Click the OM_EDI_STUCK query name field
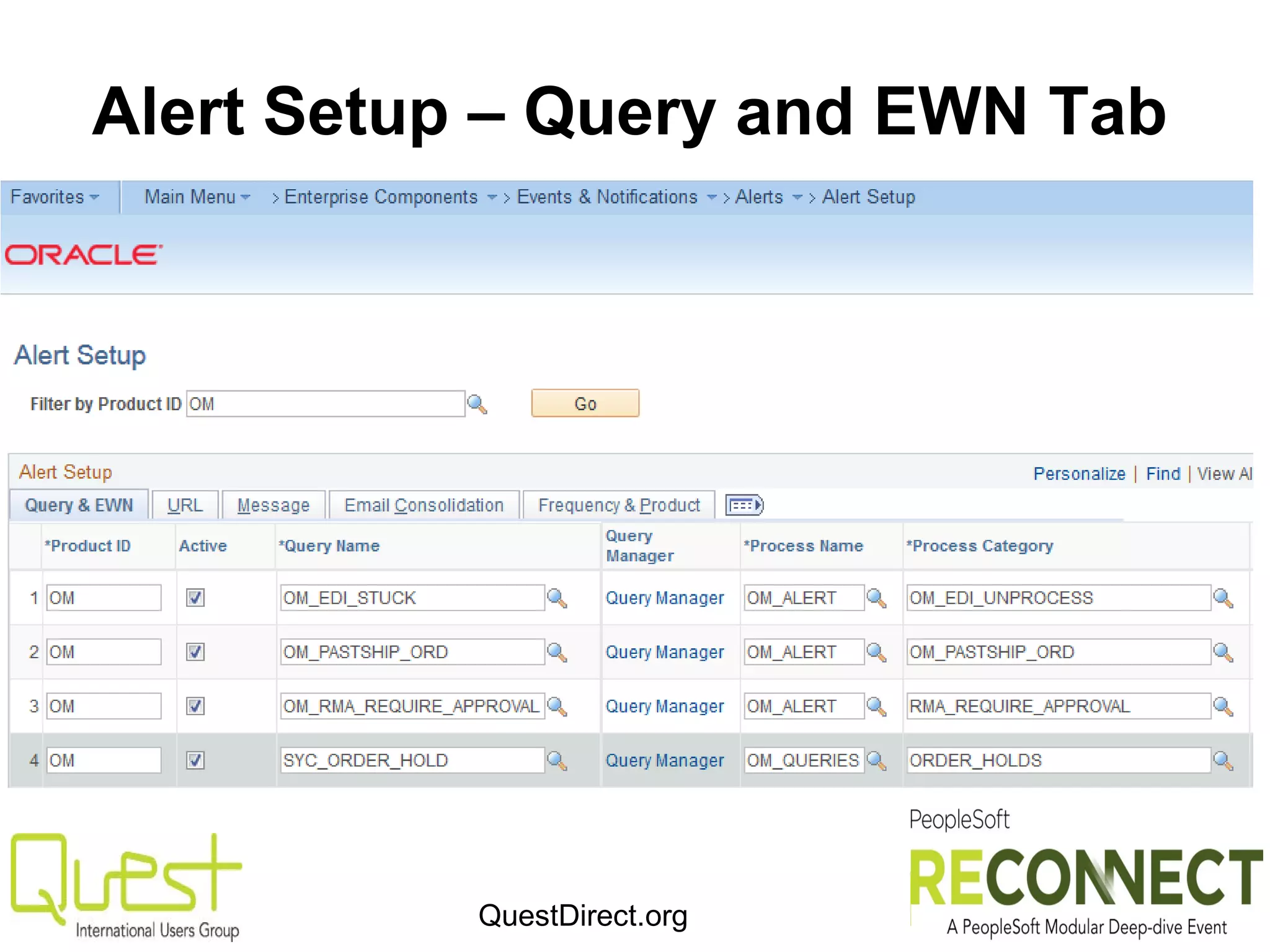 pos(412,598)
